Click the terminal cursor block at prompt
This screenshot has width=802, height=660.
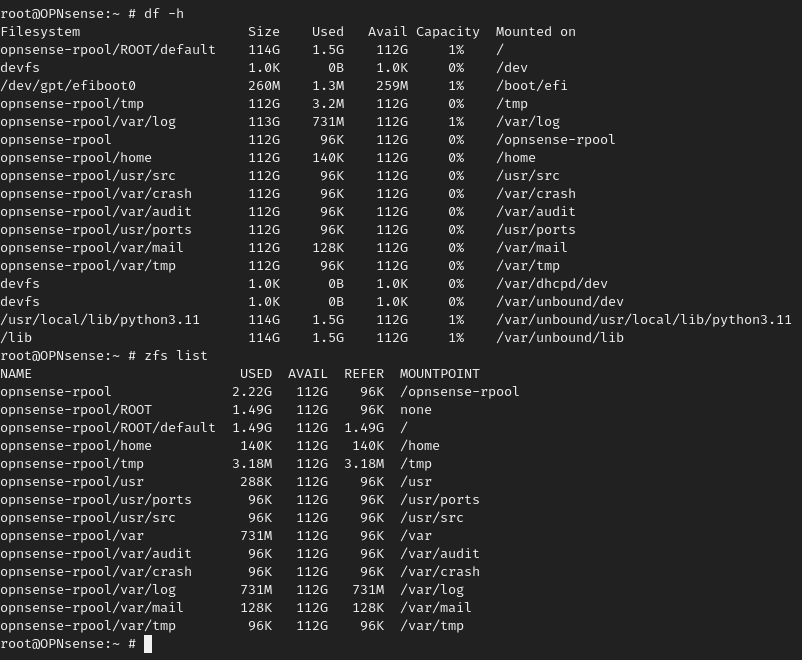click(148, 644)
